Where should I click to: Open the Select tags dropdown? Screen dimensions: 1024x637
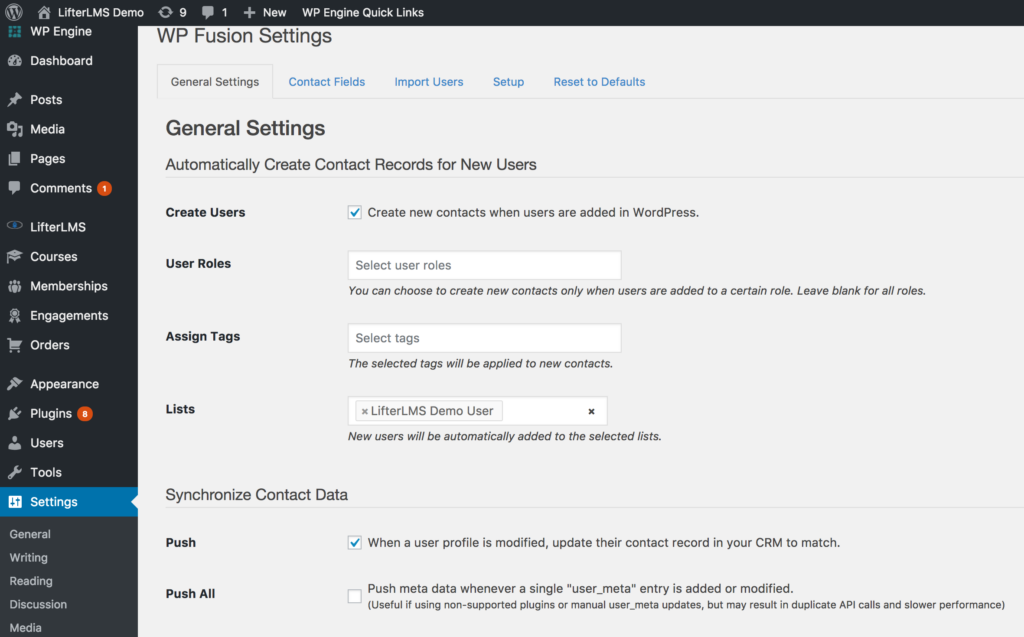pyautogui.click(x=485, y=338)
